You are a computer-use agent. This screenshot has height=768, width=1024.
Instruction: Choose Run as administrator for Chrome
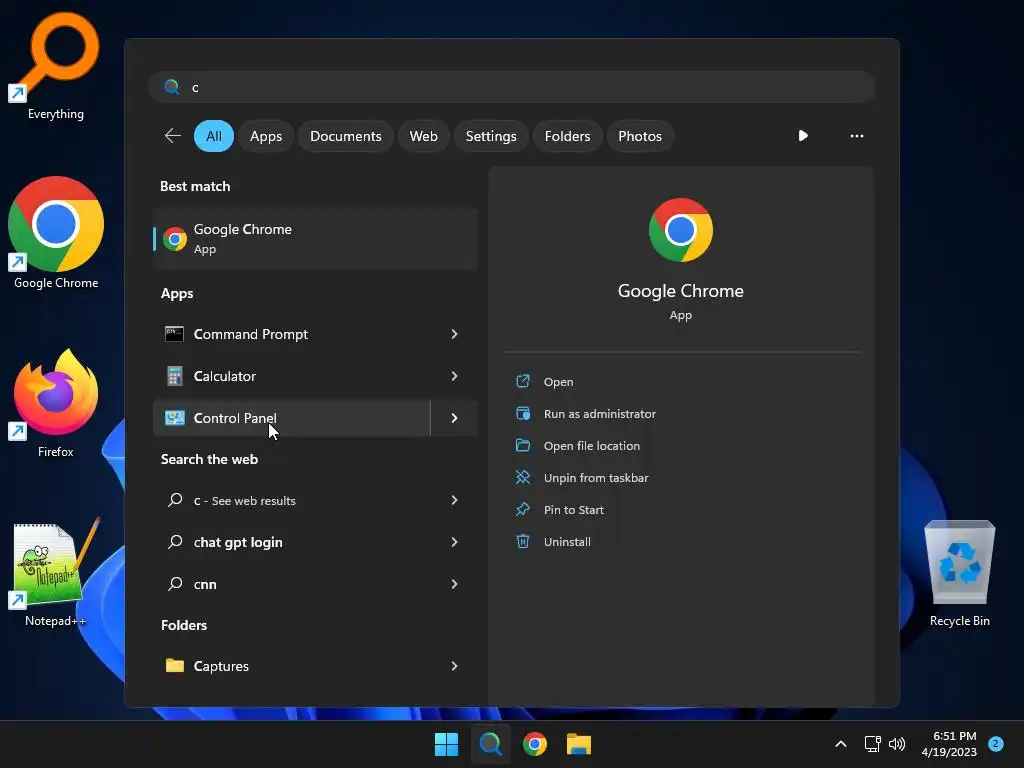tap(600, 414)
